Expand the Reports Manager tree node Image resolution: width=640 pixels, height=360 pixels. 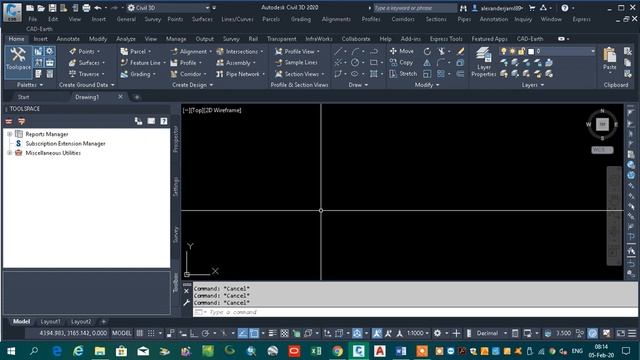[x=10, y=134]
